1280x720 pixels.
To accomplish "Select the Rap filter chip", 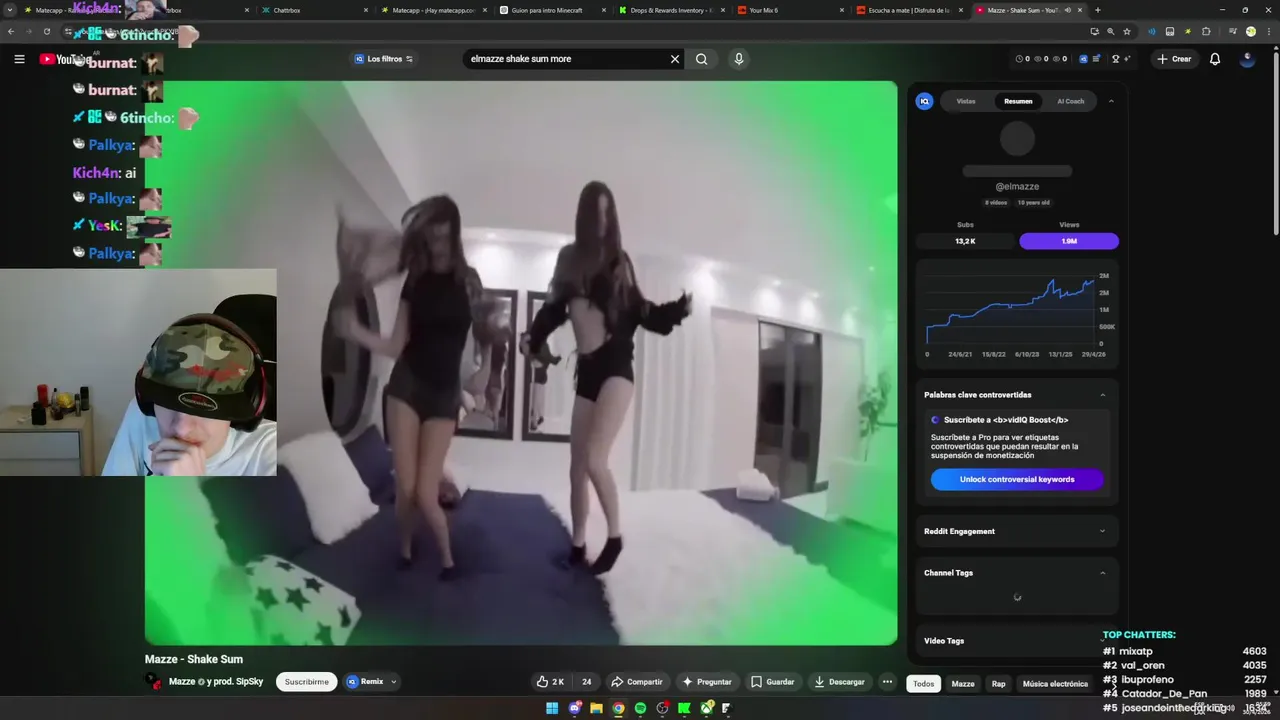I will coord(998,684).
